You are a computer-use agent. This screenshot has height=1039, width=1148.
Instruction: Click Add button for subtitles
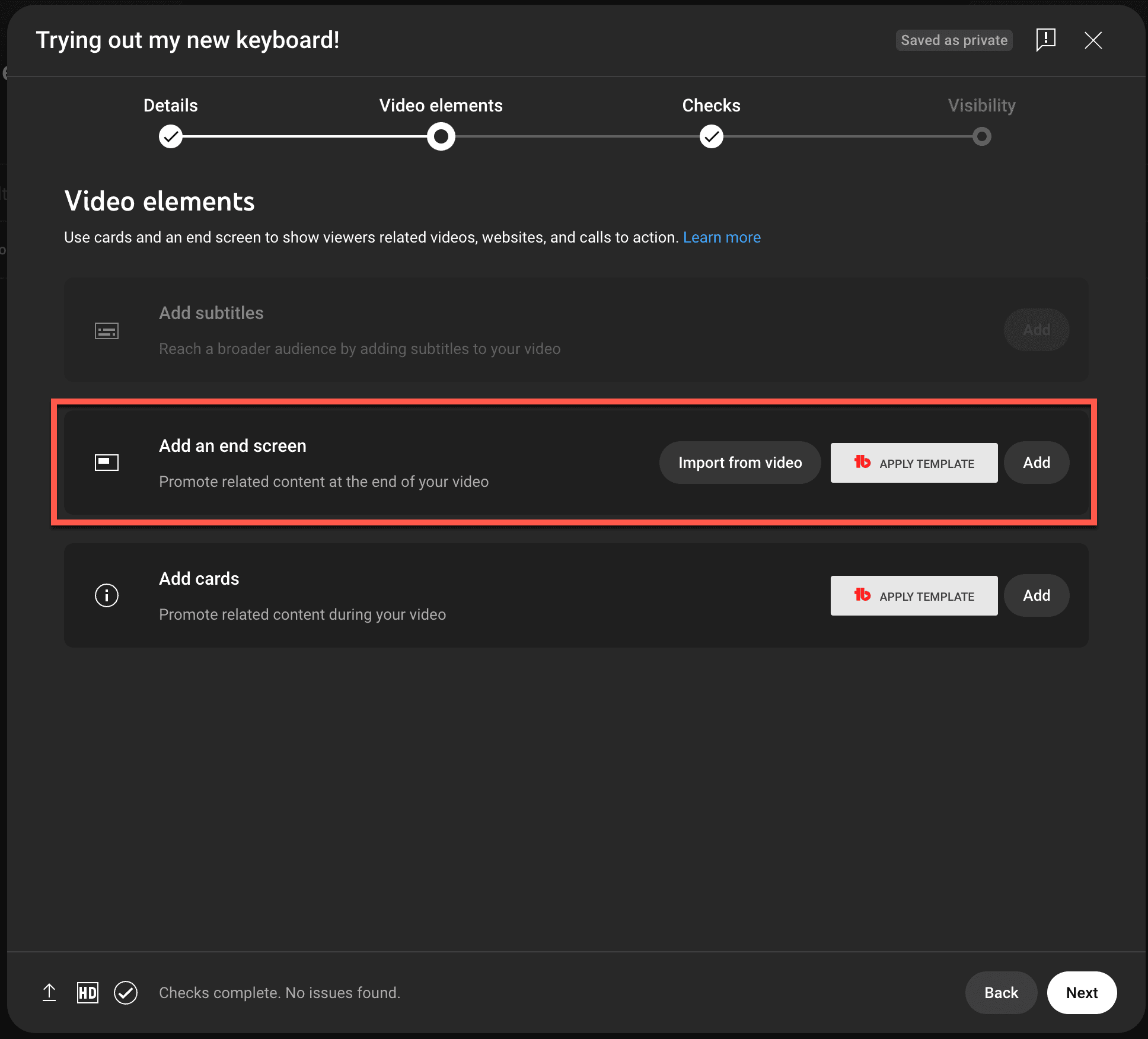[x=1037, y=330]
